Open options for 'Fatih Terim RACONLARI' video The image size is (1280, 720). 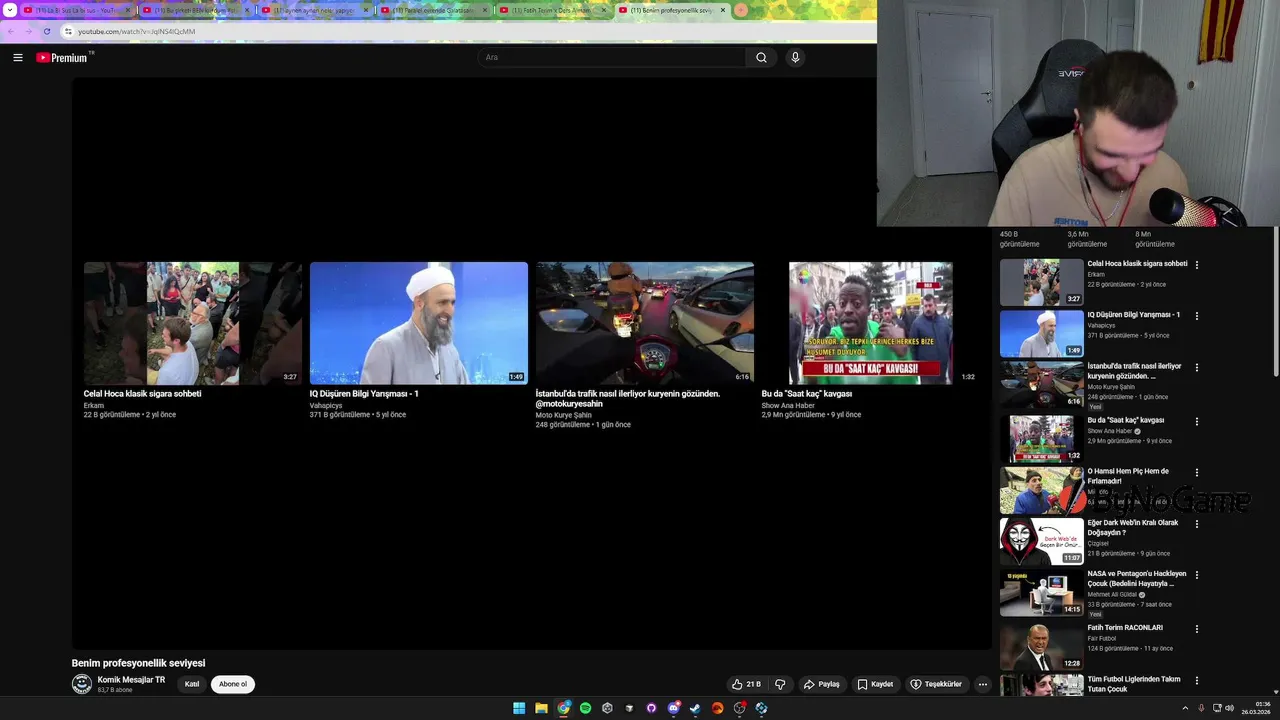click(x=1197, y=629)
